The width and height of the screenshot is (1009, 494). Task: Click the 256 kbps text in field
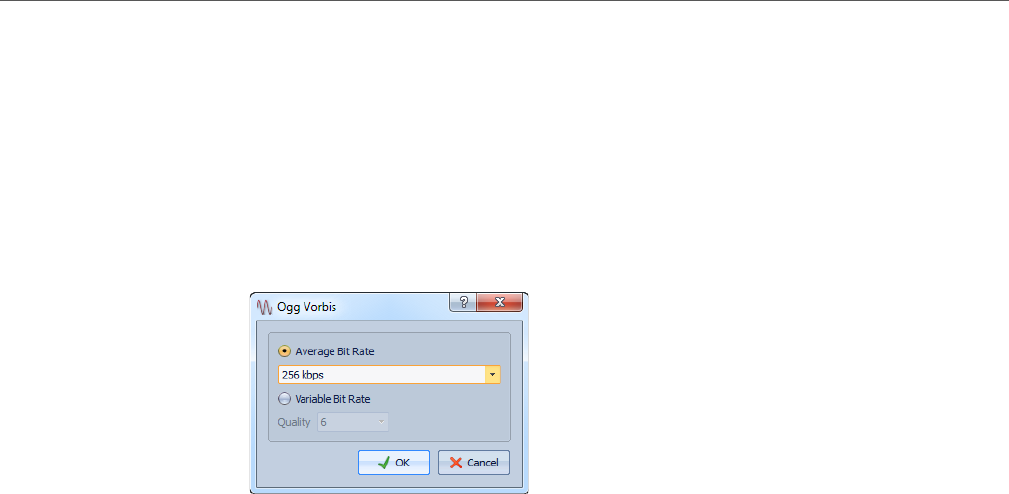pyautogui.click(x=302, y=374)
